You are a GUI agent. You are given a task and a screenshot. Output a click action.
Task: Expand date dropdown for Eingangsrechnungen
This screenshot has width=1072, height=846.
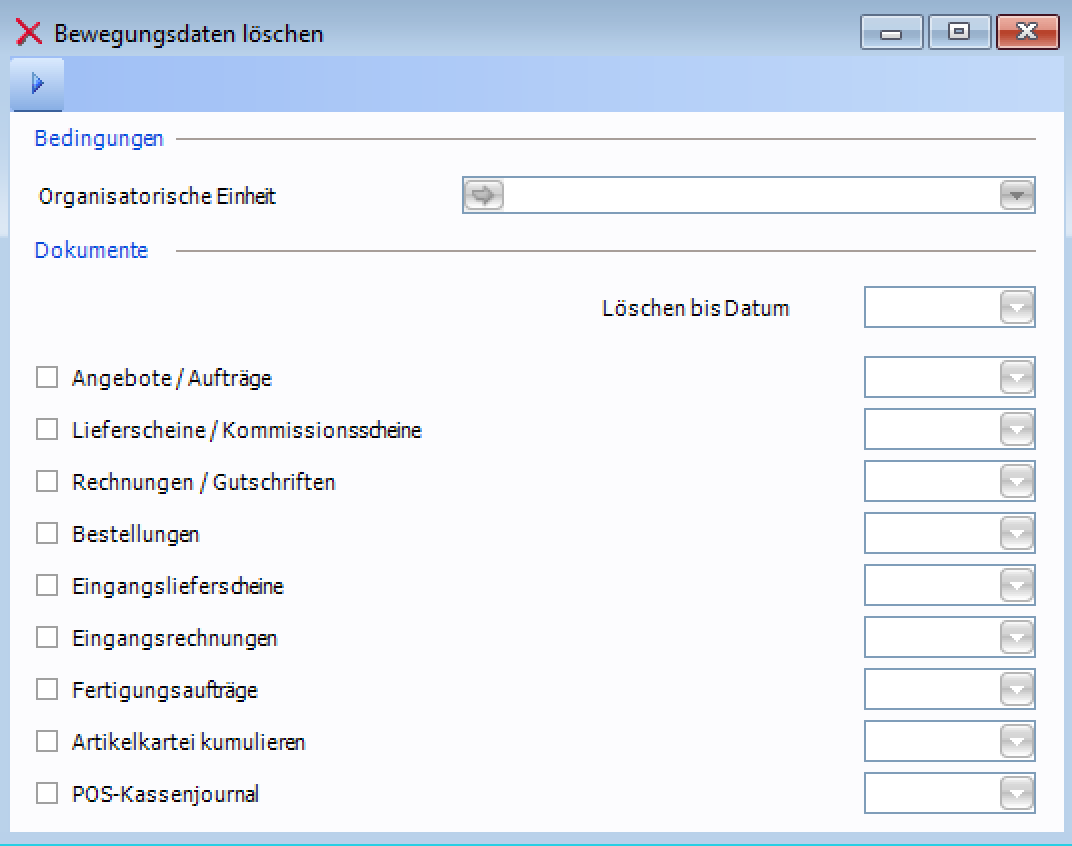coord(1016,638)
